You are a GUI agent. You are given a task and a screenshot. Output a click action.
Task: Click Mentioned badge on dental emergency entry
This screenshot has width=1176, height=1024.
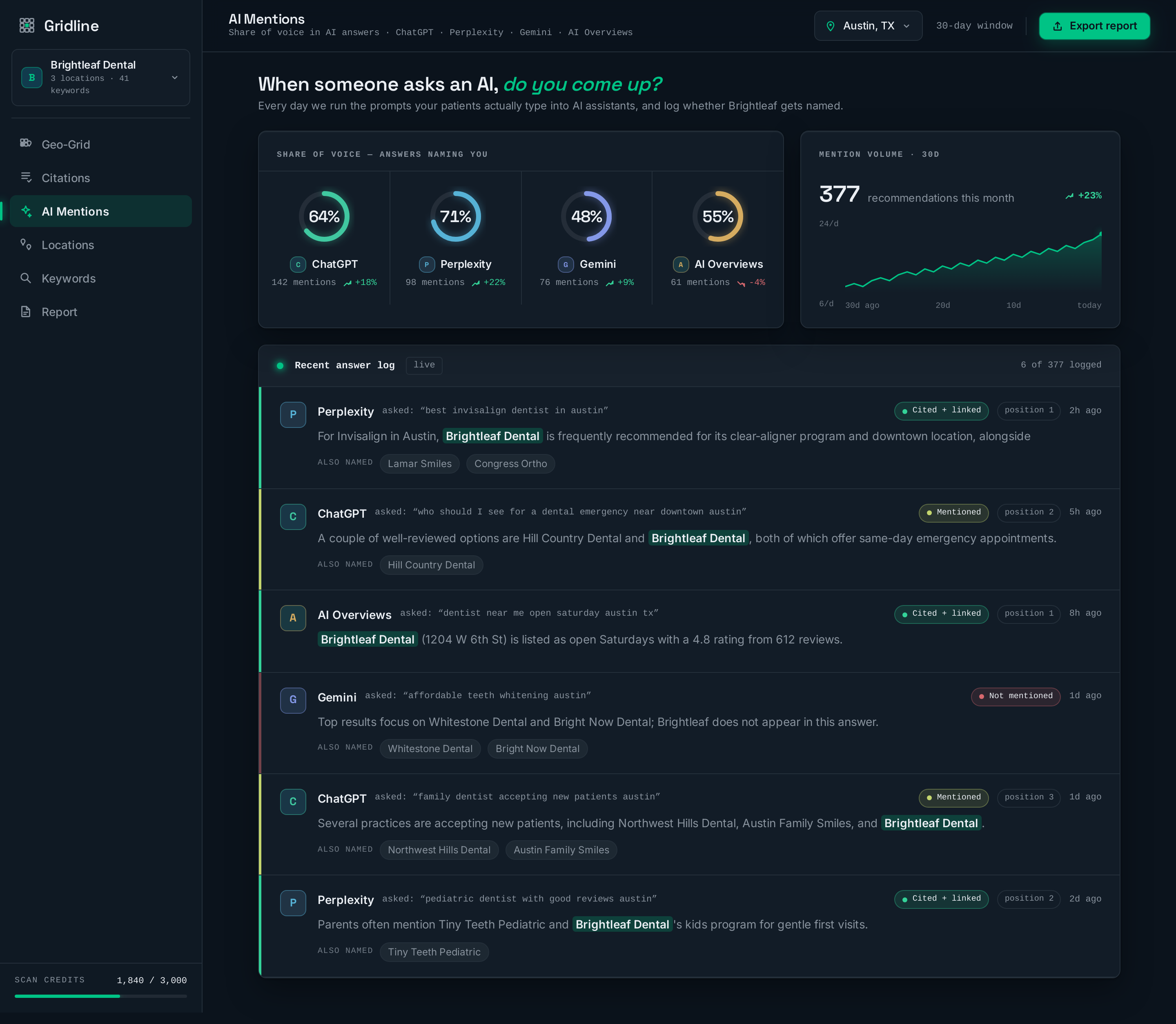pyautogui.click(x=953, y=512)
